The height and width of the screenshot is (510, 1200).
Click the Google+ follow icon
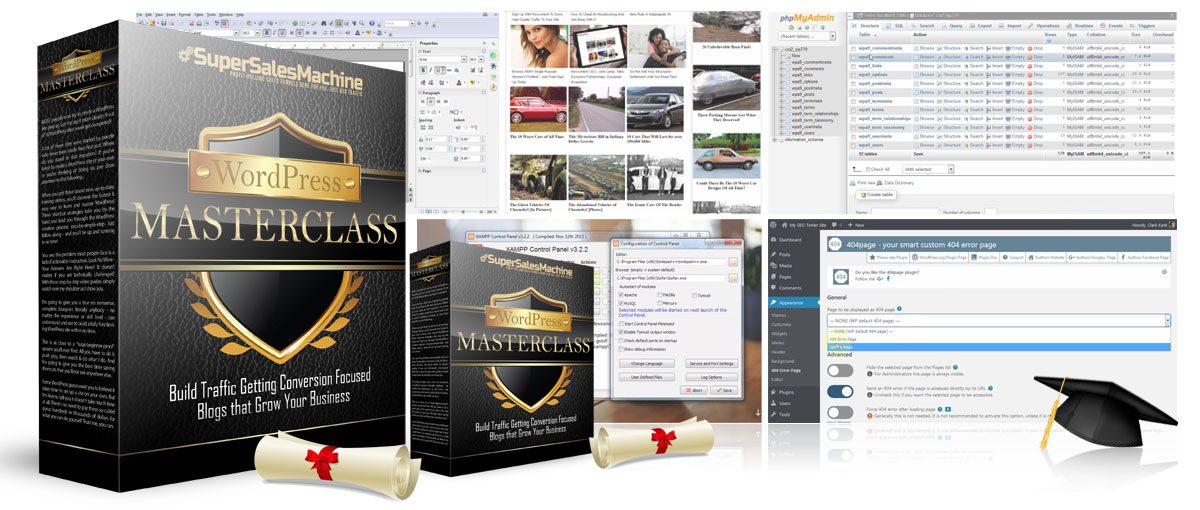click(x=880, y=279)
